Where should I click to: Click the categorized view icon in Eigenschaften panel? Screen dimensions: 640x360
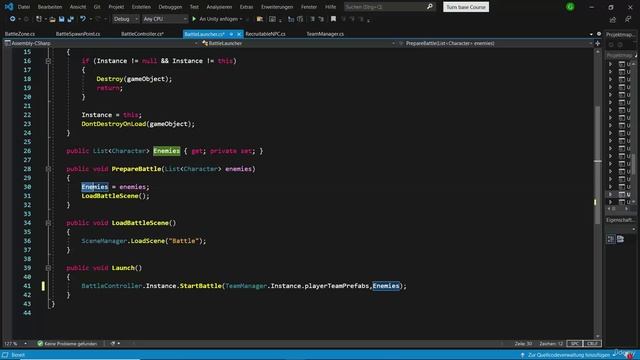[611, 239]
